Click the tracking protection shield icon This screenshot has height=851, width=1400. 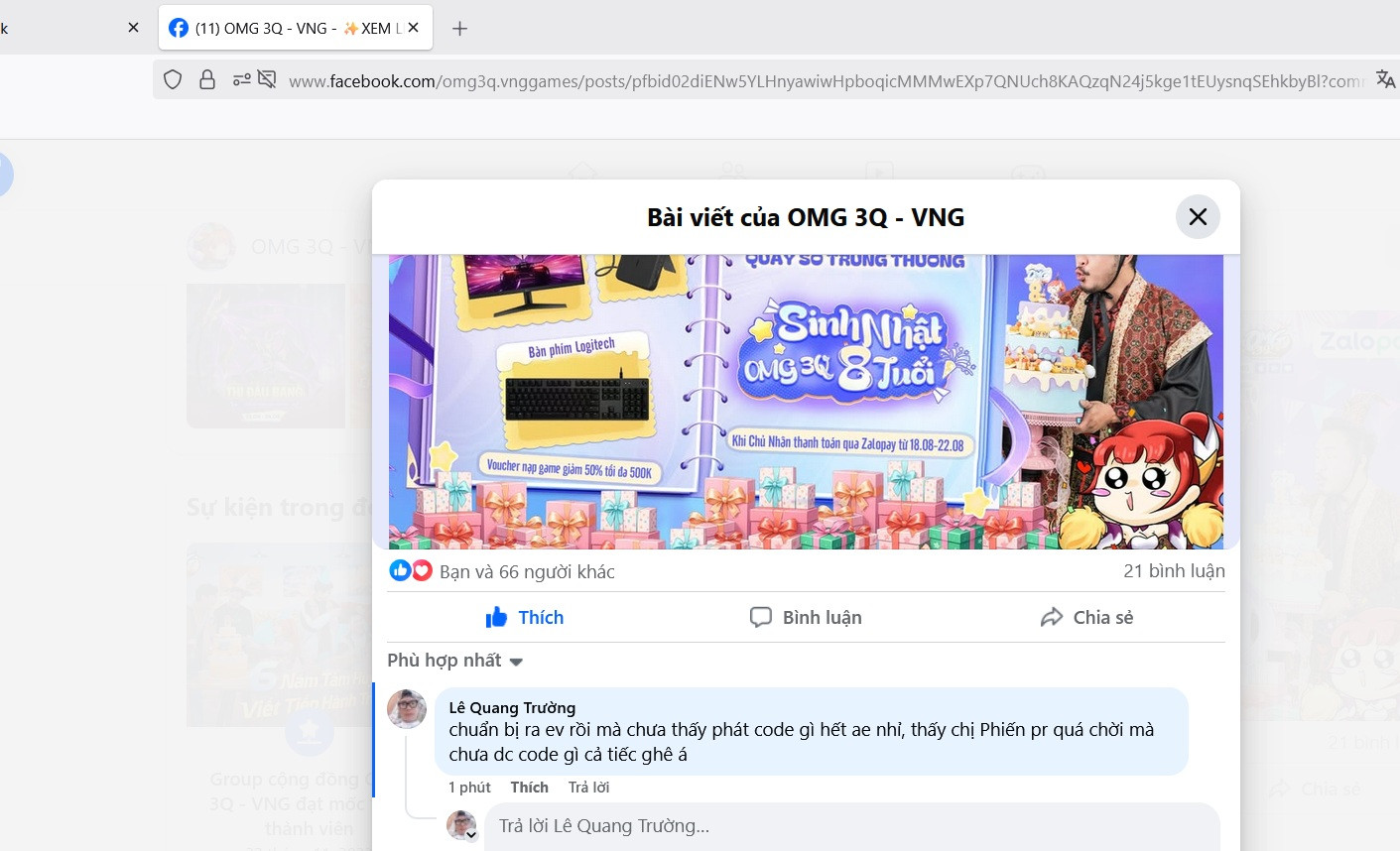pos(173,79)
